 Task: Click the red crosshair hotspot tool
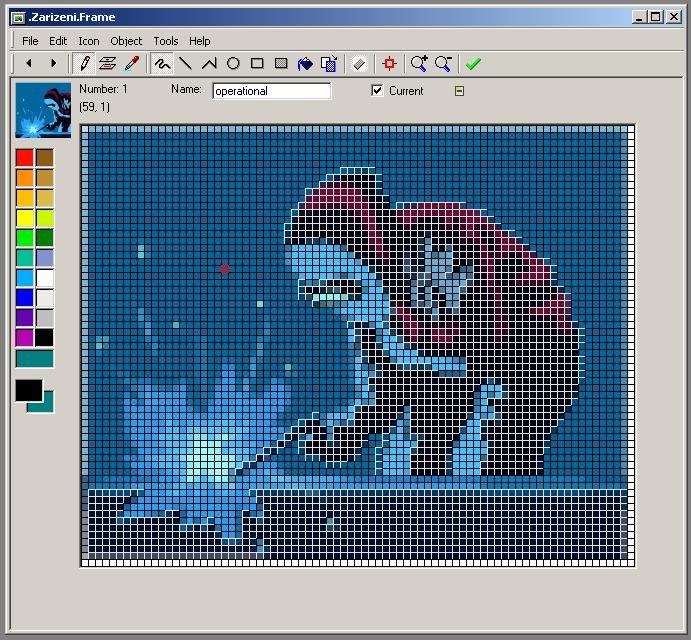389,63
